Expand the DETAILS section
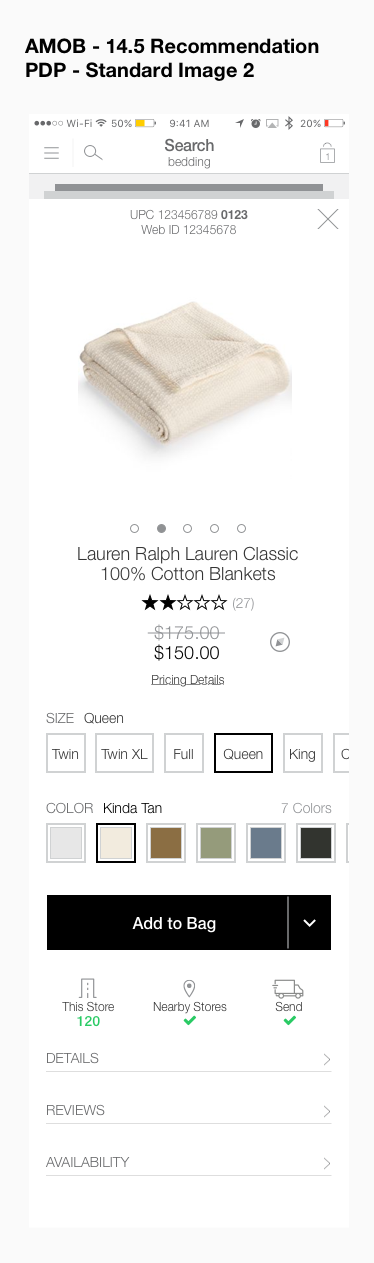374x1263 pixels. (x=189, y=1058)
